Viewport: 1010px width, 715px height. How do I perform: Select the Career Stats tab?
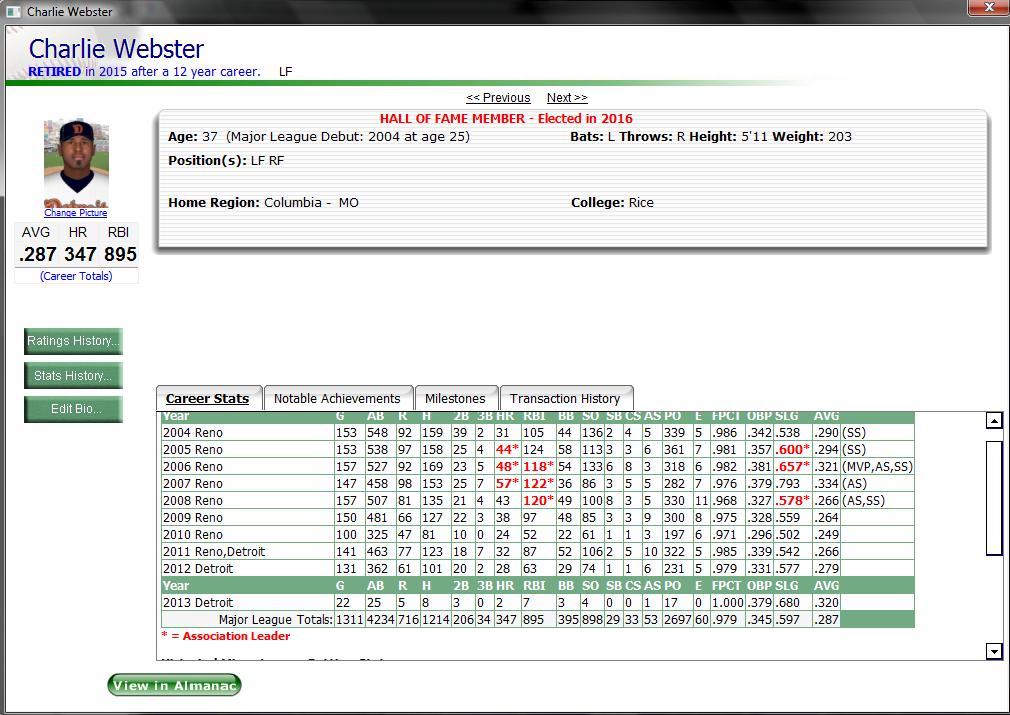207,399
